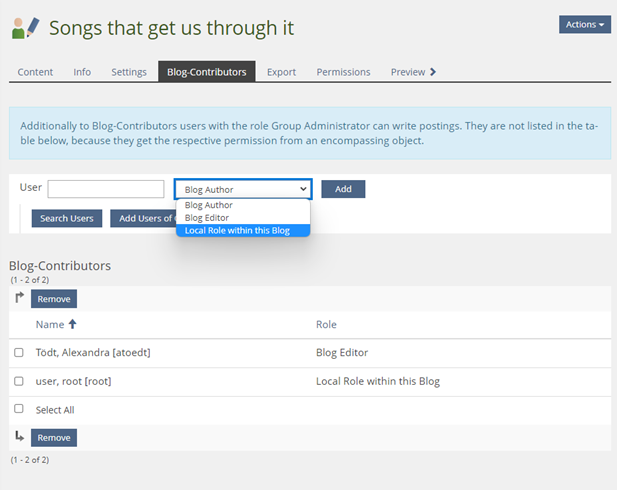This screenshot has width=617, height=490.
Task: Click the arrow icon beside top Remove
Action: (x=19, y=298)
